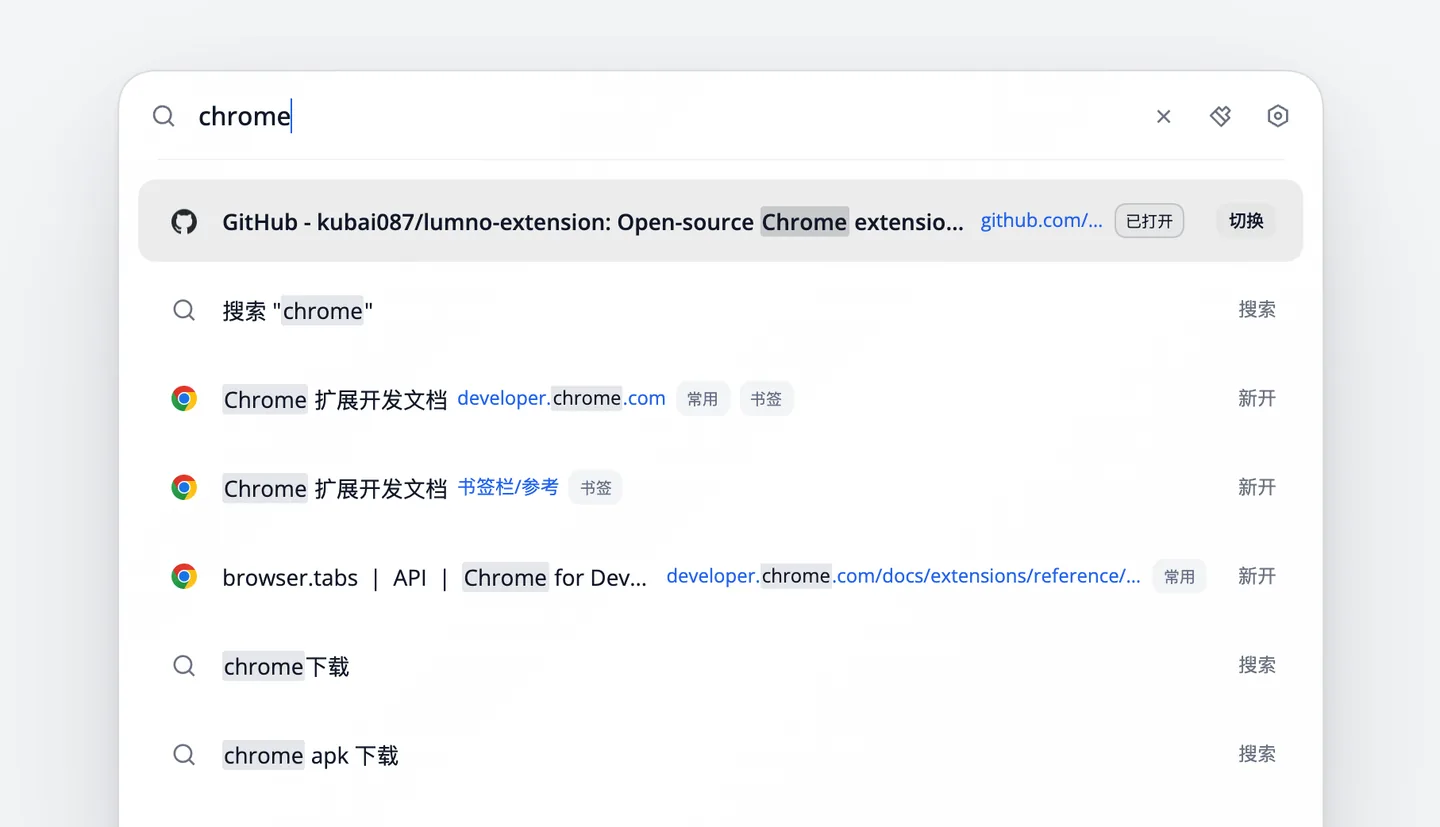Select Chrome 扩展开发文档 title next to developer.chrome.com
This screenshot has height=827, width=1440.
pyautogui.click(x=335, y=400)
